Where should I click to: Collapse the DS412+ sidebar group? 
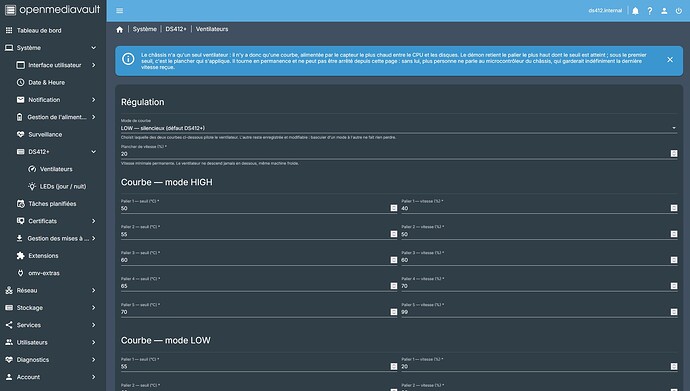point(53,152)
